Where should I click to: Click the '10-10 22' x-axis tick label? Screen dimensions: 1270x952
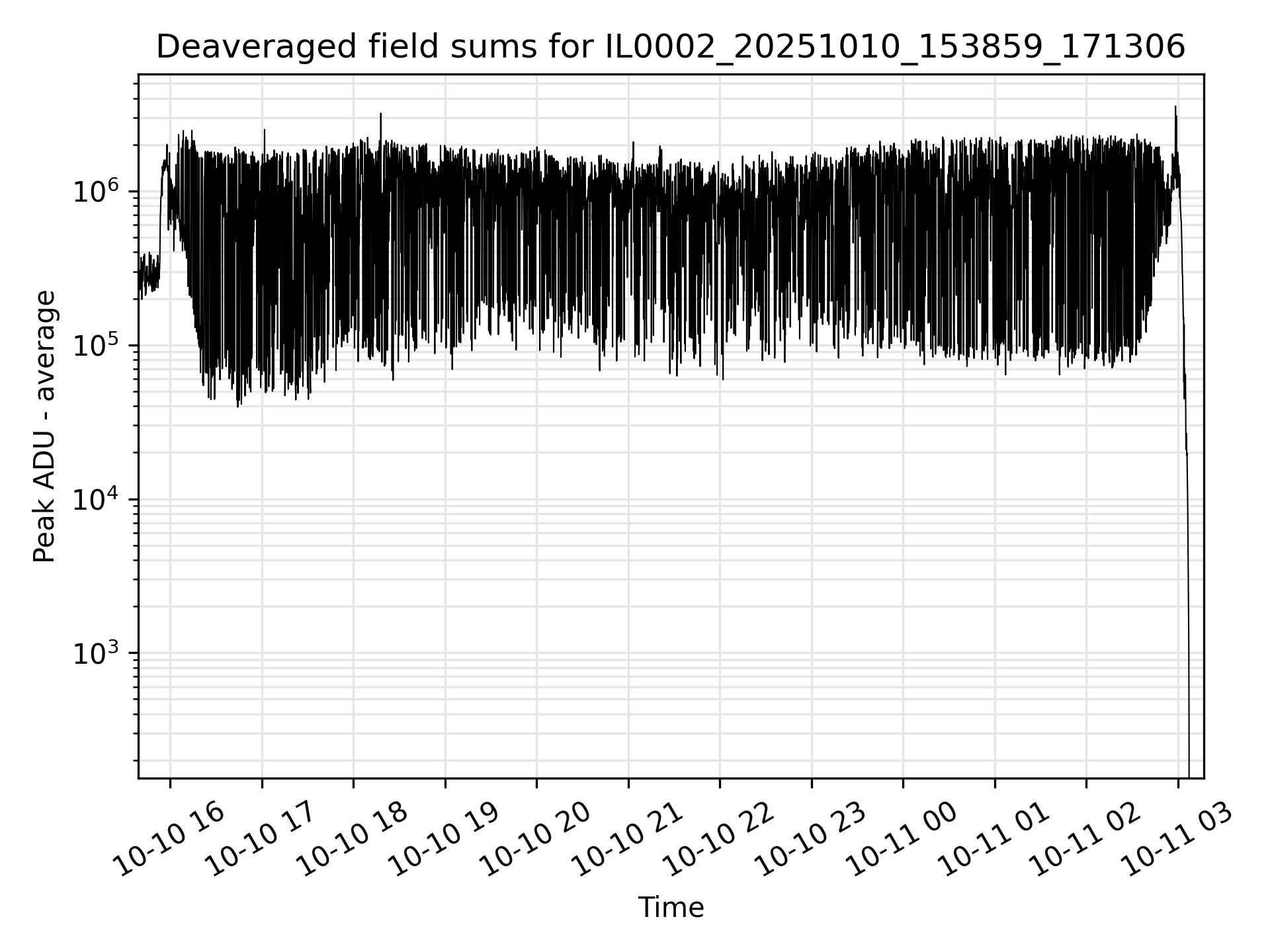click(718, 838)
